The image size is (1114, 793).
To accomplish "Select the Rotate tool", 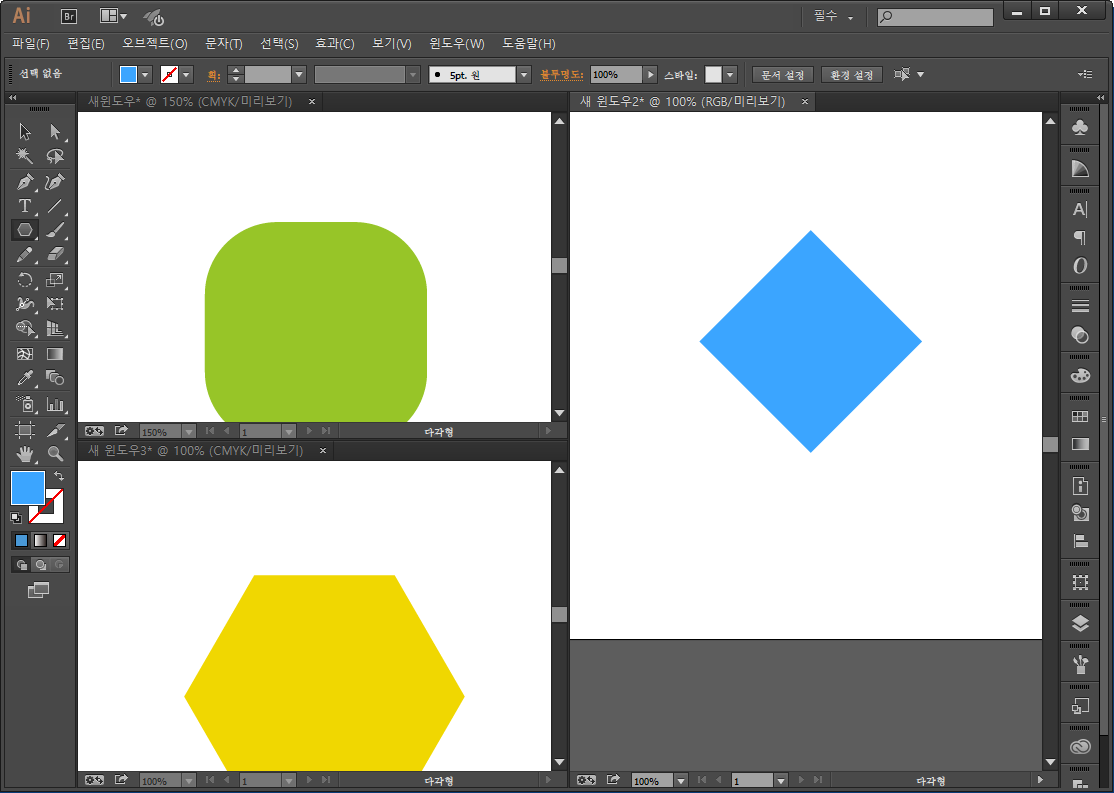I will (25, 280).
